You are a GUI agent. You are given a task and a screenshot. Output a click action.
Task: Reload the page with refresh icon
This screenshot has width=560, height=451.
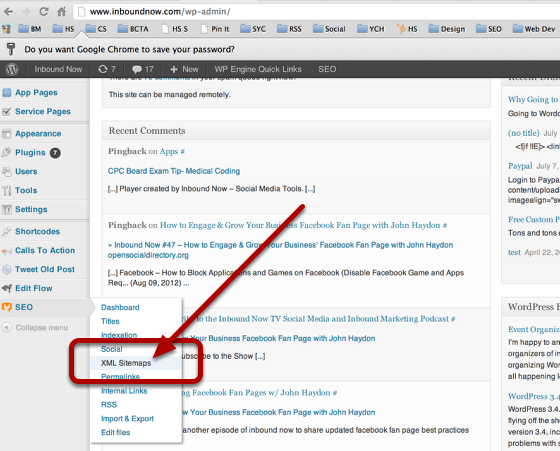coord(44,12)
